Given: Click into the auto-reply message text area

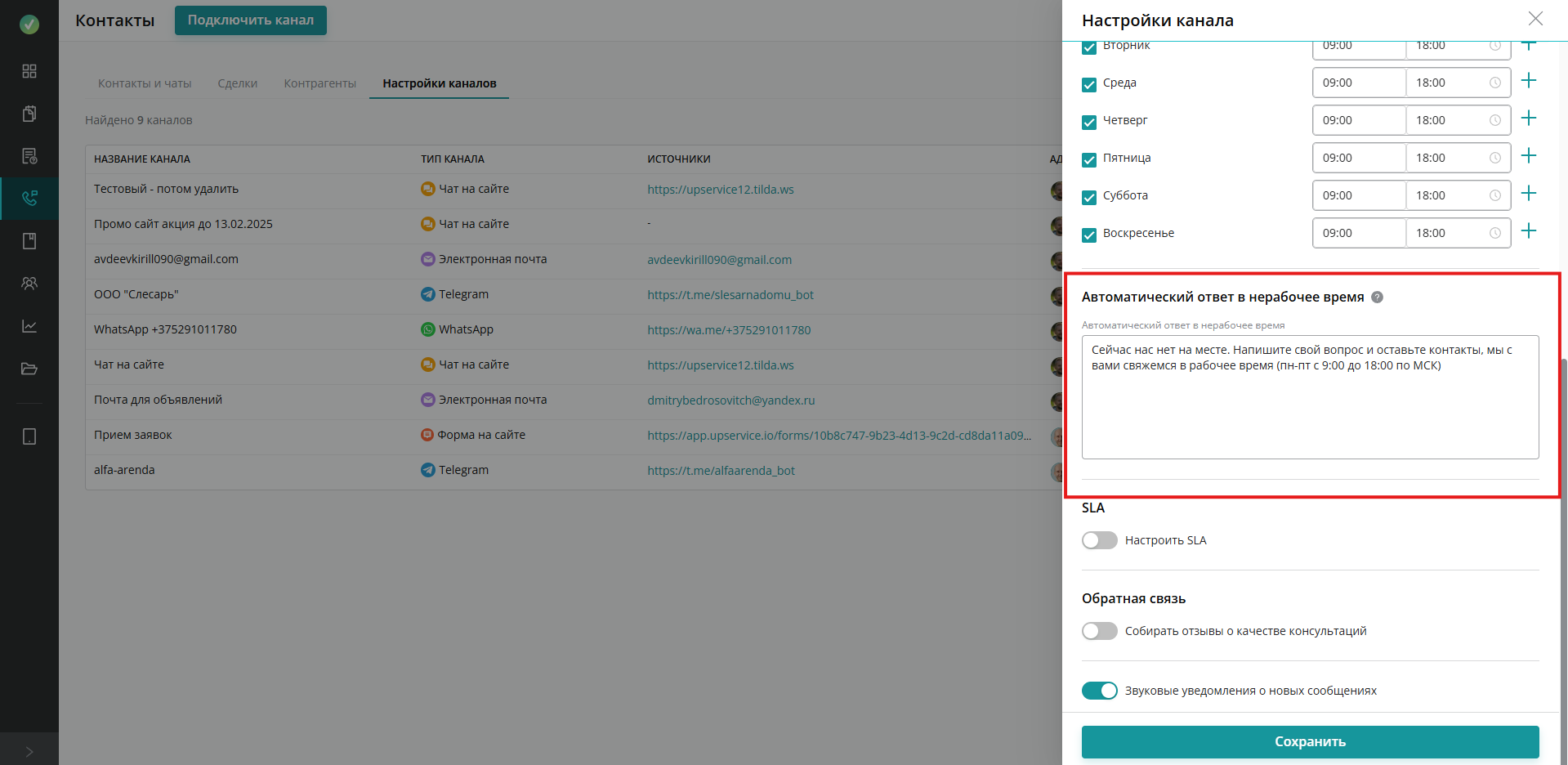Looking at the screenshot, I should 1310,397.
